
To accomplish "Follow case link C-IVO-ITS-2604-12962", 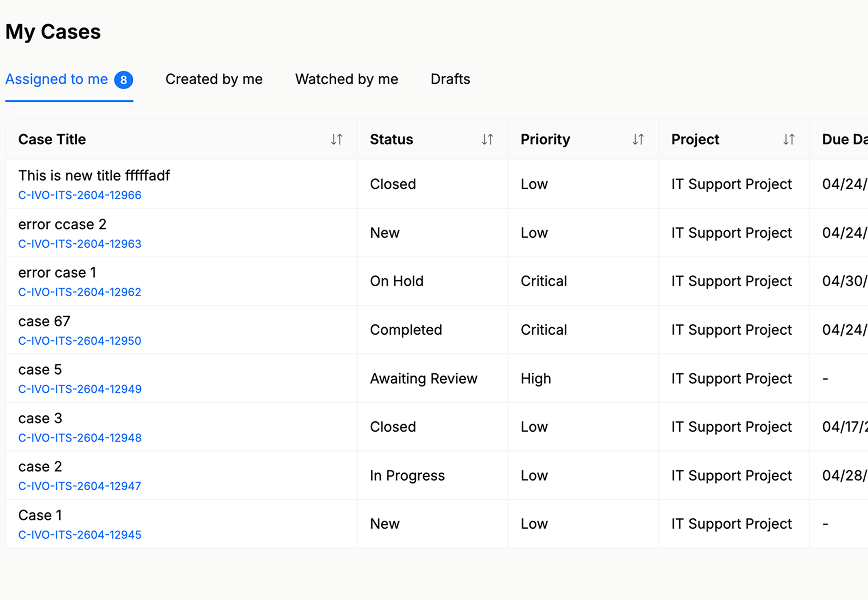I will (80, 292).
